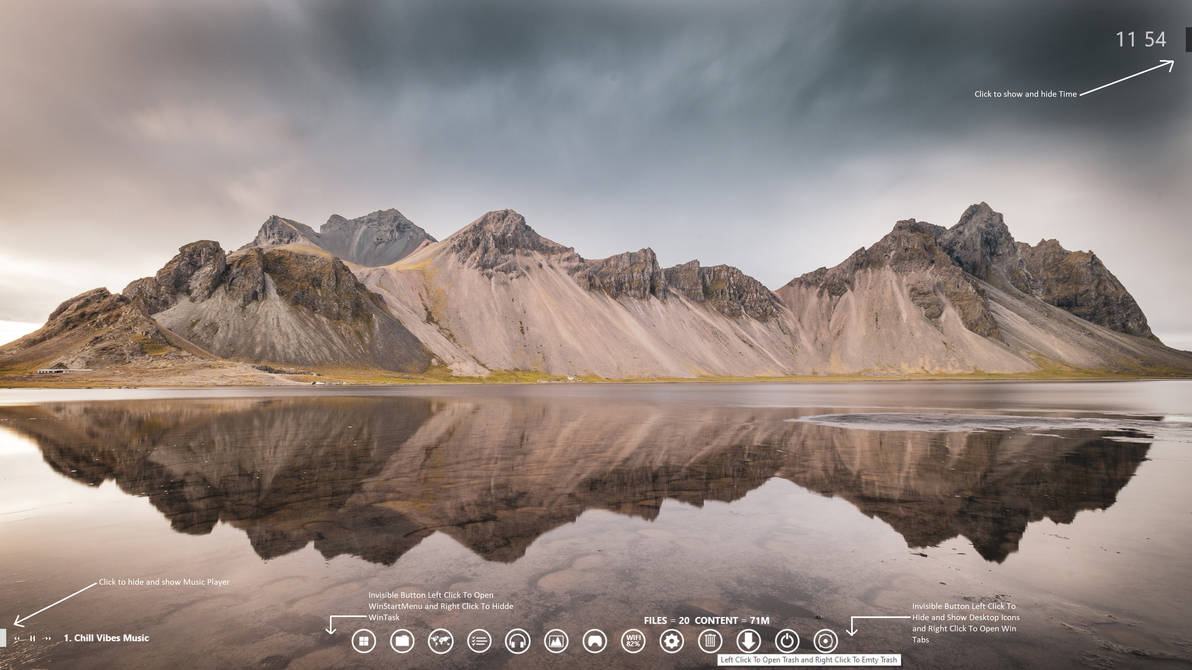
Task: Open the WinStartMenu grid icon
Action: [364, 640]
